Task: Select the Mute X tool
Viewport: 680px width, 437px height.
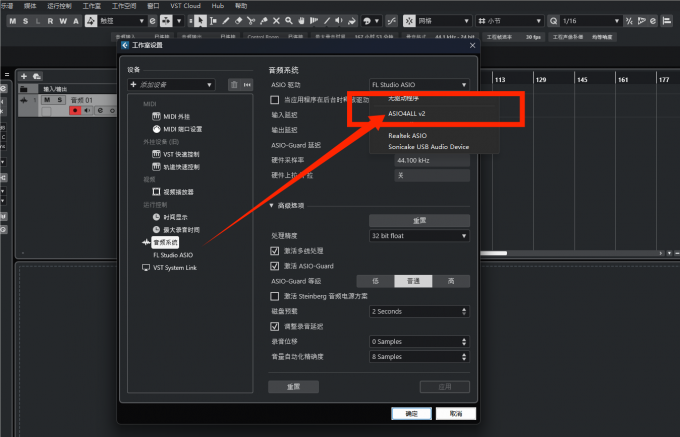Action: [x=276, y=21]
